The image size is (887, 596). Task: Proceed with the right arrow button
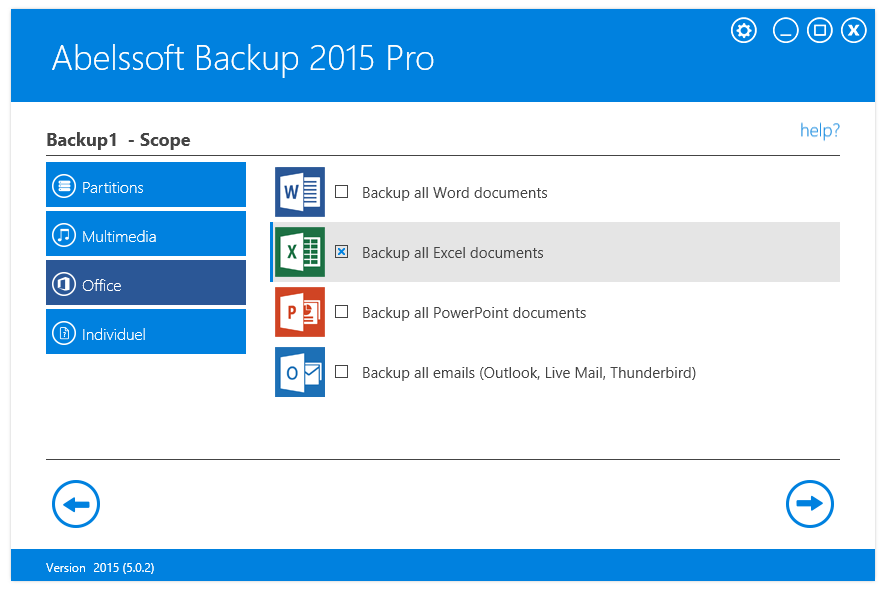(810, 504)
